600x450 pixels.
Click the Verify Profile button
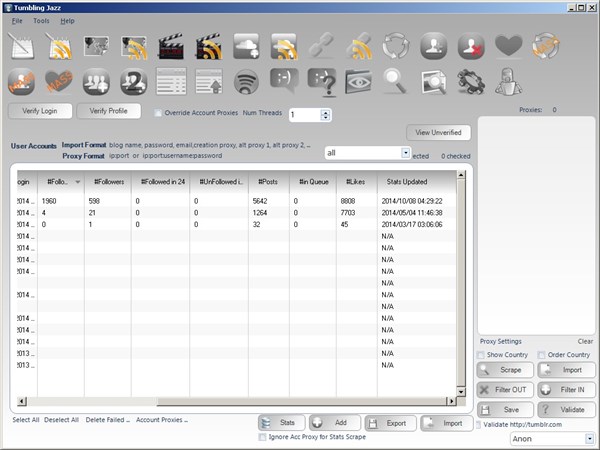click(x=109, y=111)
